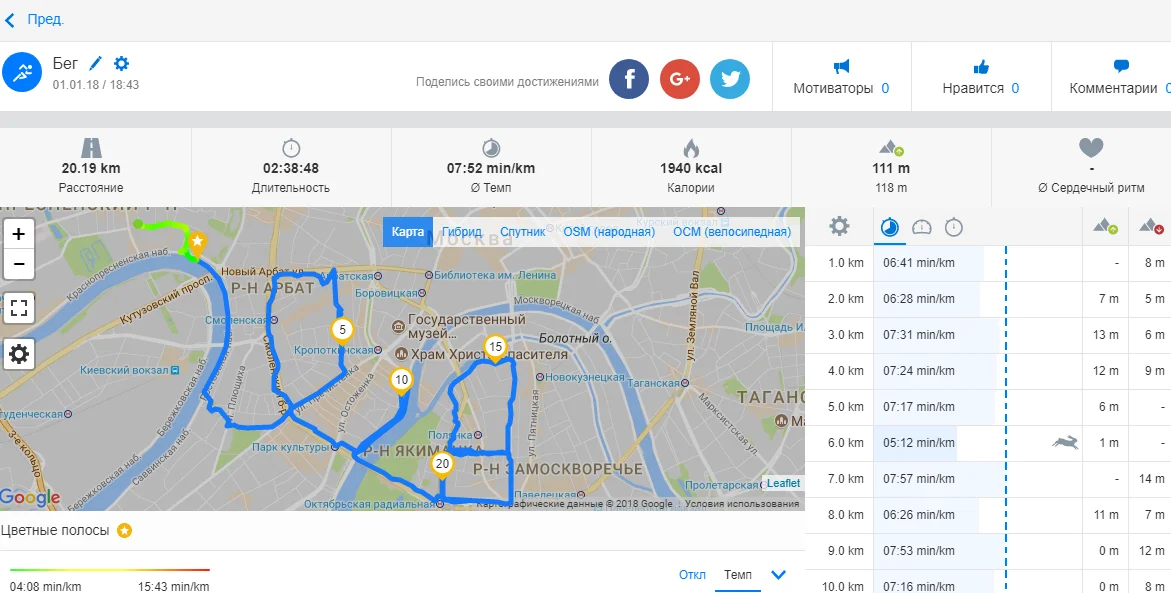Click ascent column header icon

pos(1105,226)
